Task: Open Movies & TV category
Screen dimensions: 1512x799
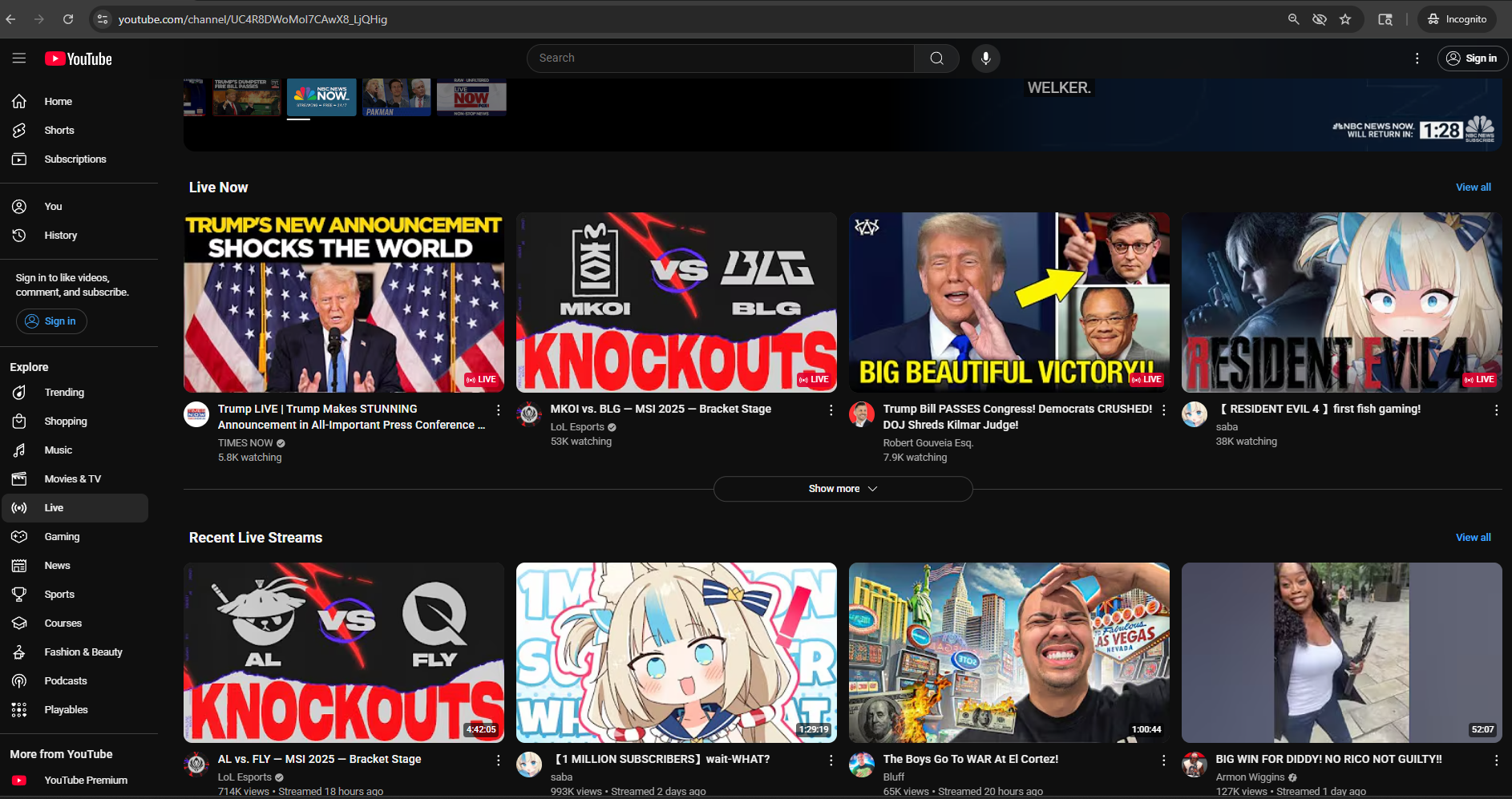Action: pyautogui.click(x=75, y=479)
